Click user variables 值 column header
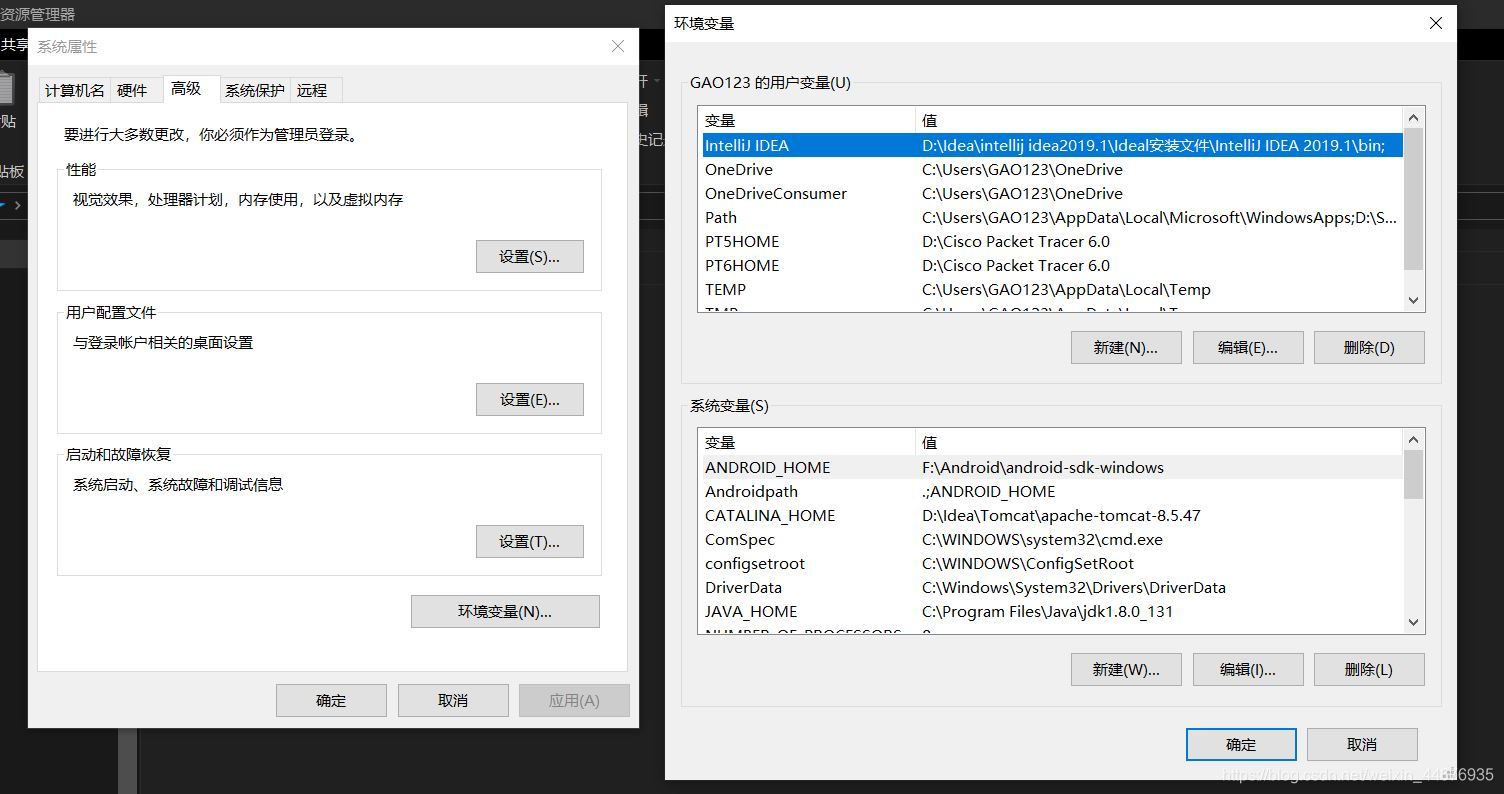 (1159, 120)
